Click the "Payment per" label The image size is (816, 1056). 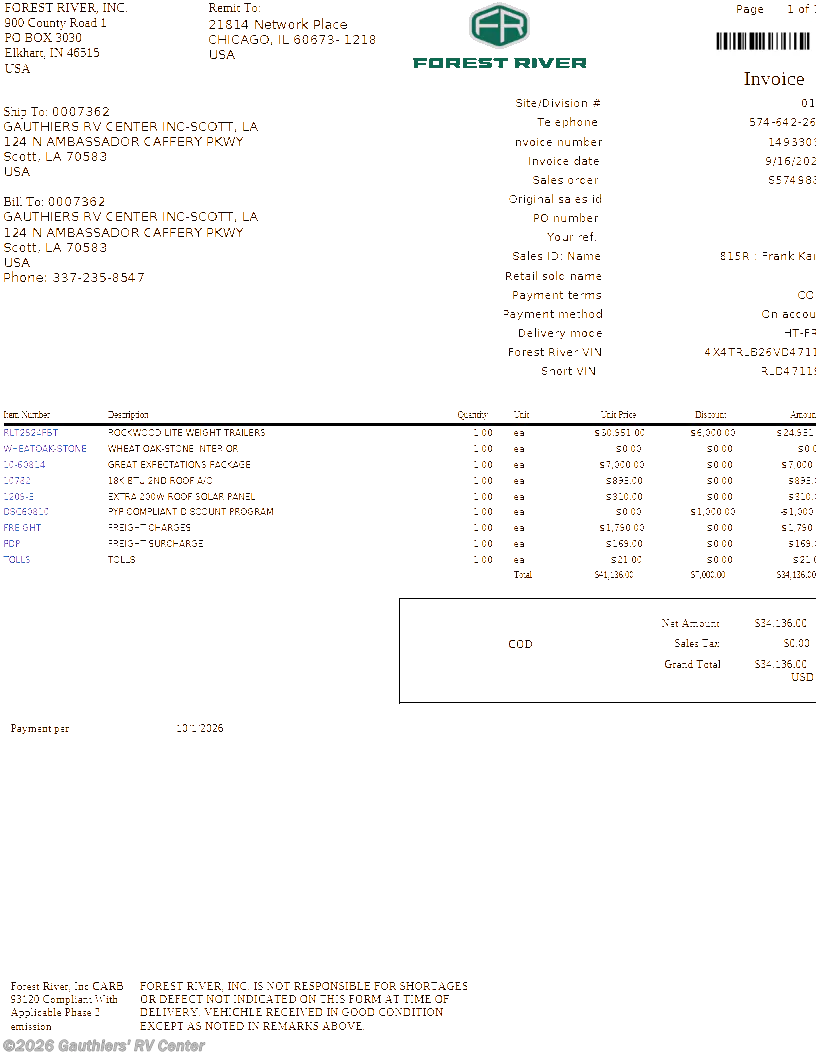point(40,729)
